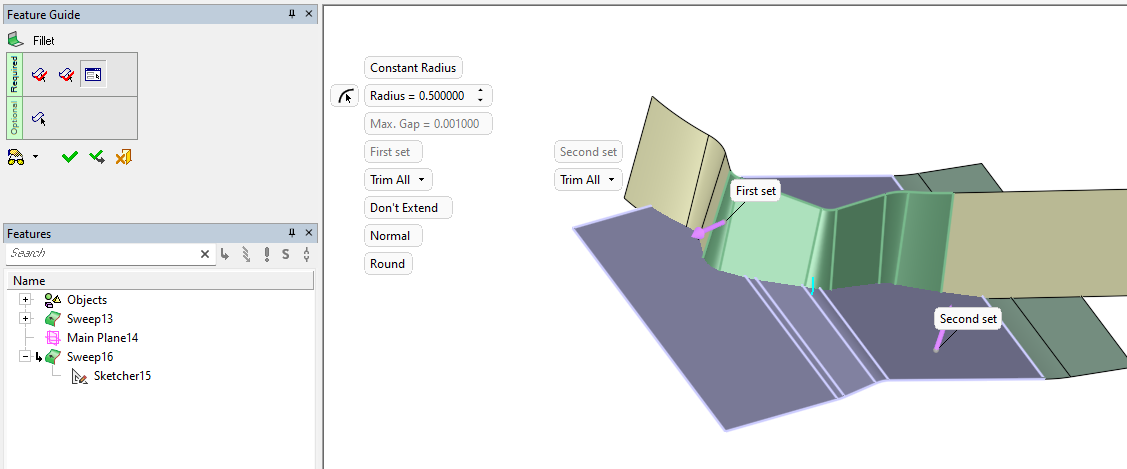
Task: Collapse the Sweep16 tree node
Action: (26, 356)
